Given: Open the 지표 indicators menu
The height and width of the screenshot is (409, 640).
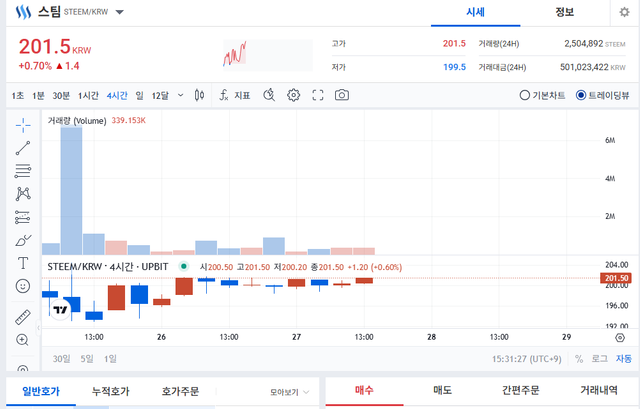Looking at the screenshot, I should [x=235, y=96].
